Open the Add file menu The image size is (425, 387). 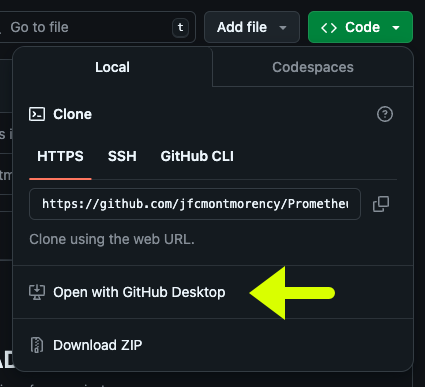[x=252, y=27]
